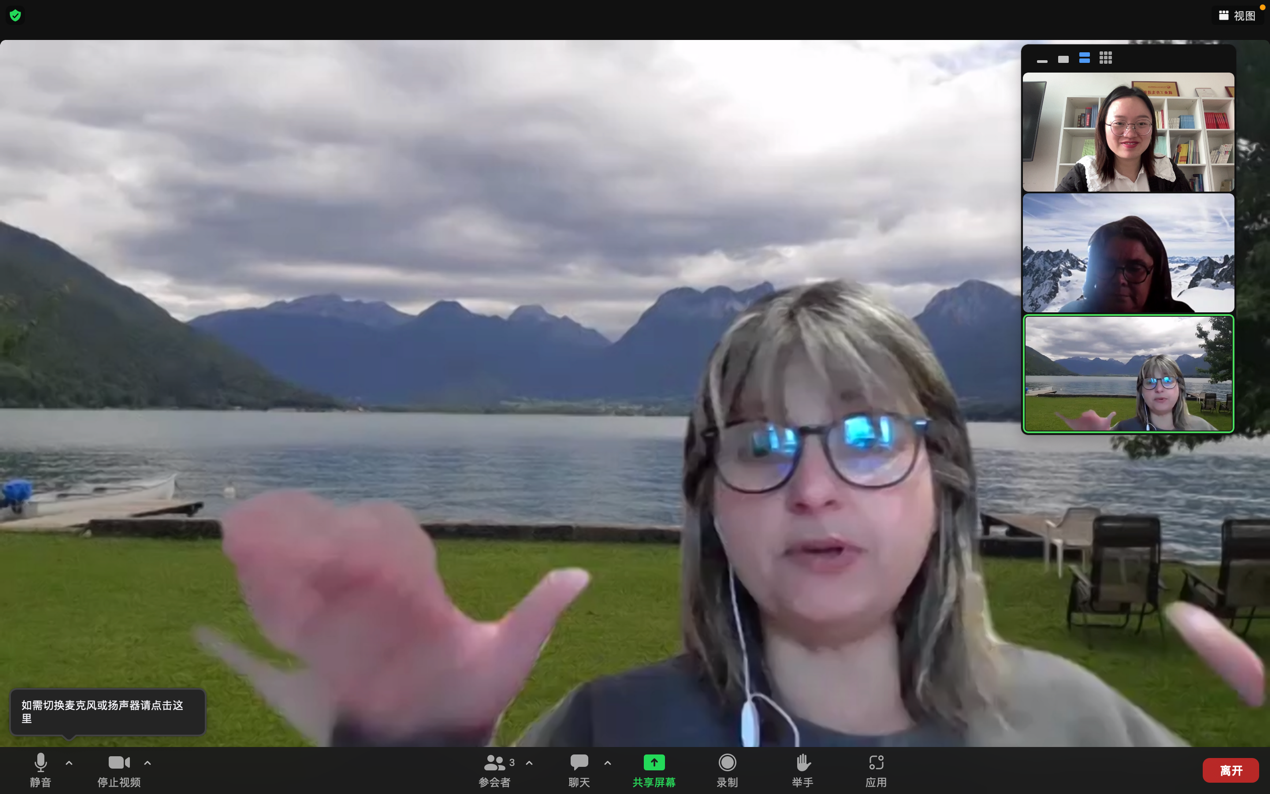1270x794 pixels.
Task: Switch to the grid layout icon
Action: point(1105,59)
